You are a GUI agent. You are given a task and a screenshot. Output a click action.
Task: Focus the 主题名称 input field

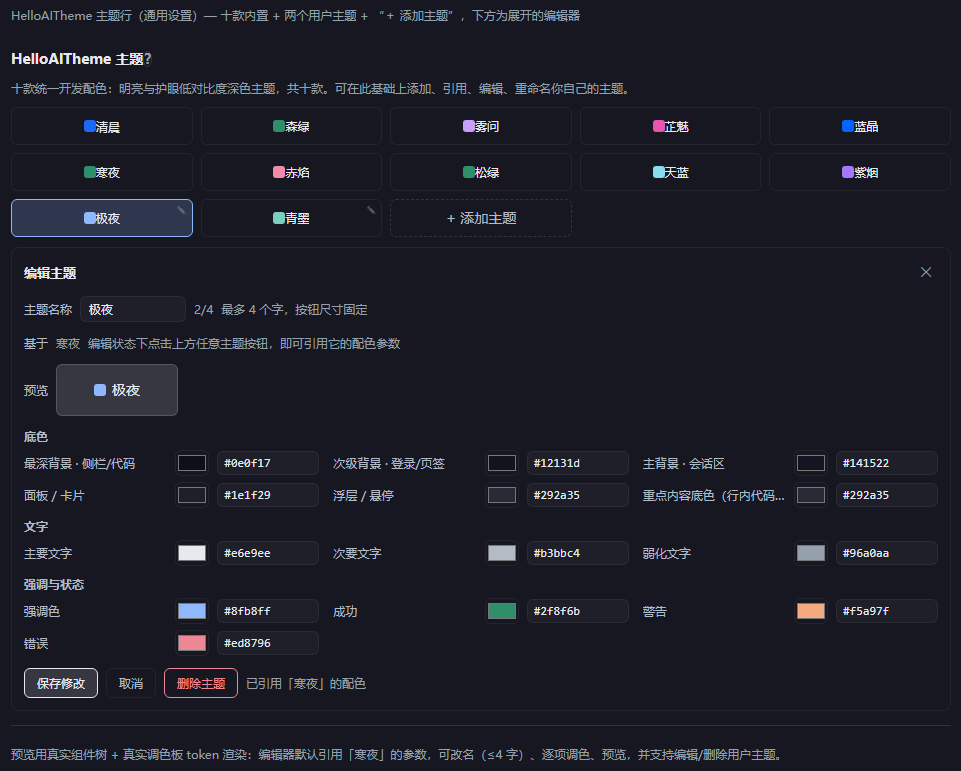tap(133, 310)
